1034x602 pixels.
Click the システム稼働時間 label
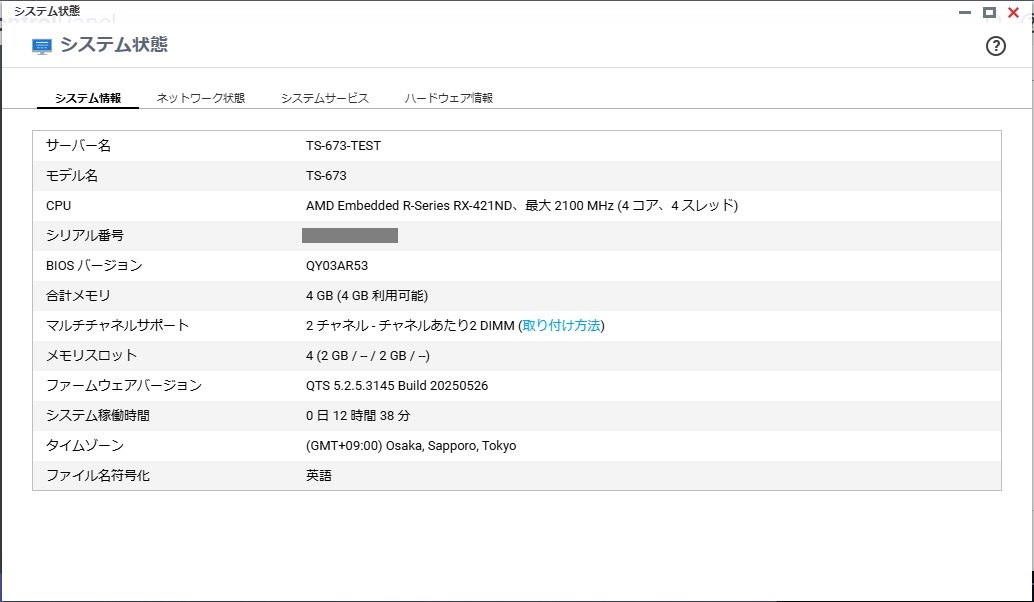pyautogui.click(x=98, y=416)
